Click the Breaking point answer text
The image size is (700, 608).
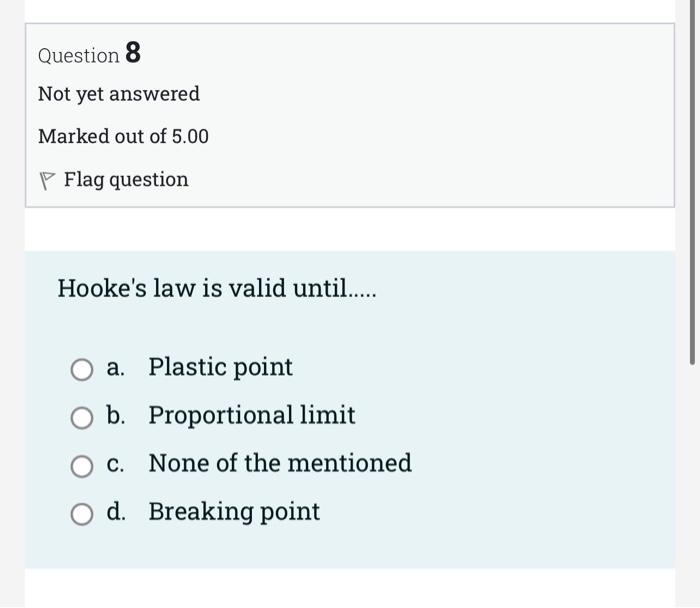[234, 512]
